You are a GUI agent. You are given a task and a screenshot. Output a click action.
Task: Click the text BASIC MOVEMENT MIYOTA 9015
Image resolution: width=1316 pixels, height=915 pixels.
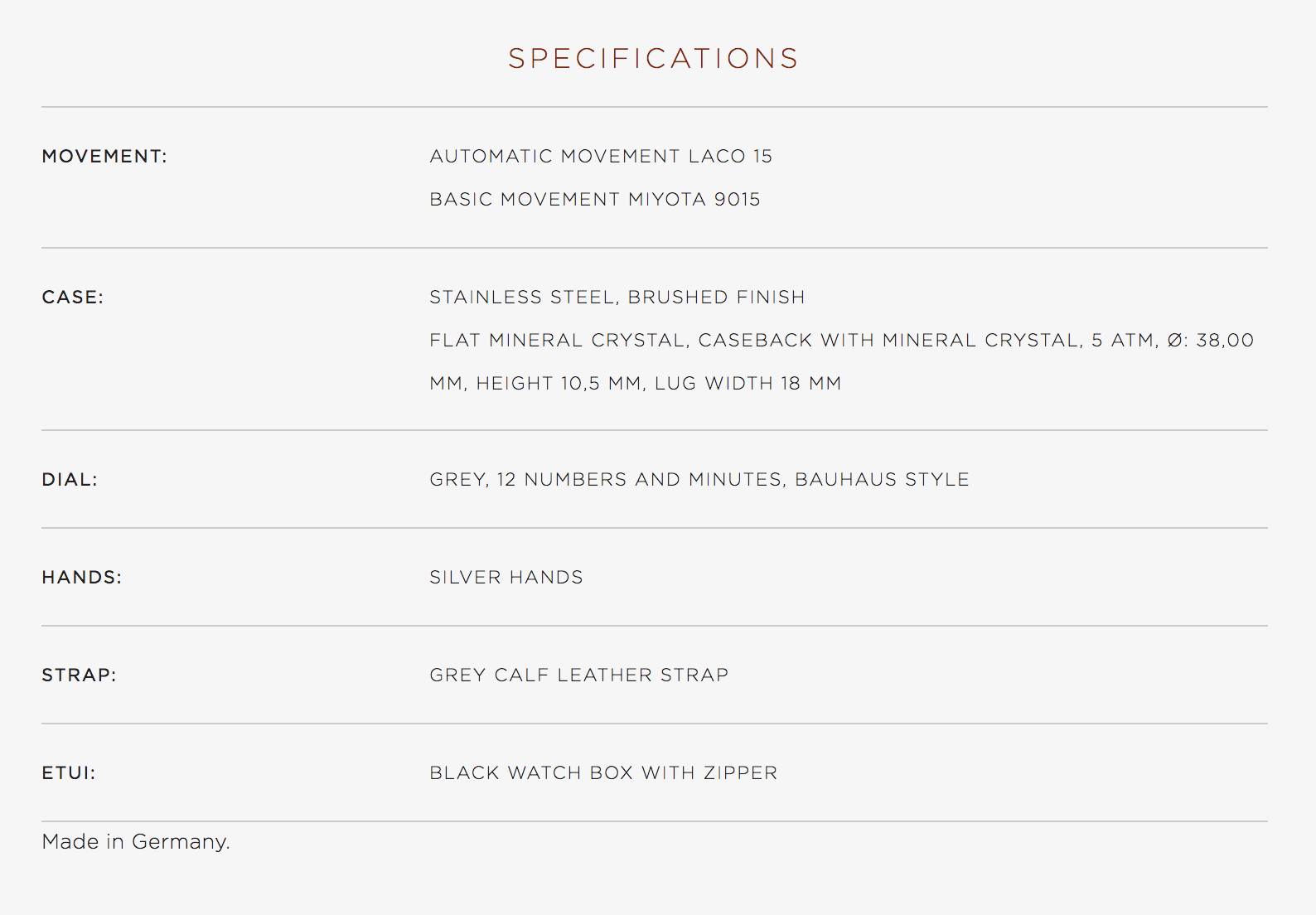click(595, 199)
